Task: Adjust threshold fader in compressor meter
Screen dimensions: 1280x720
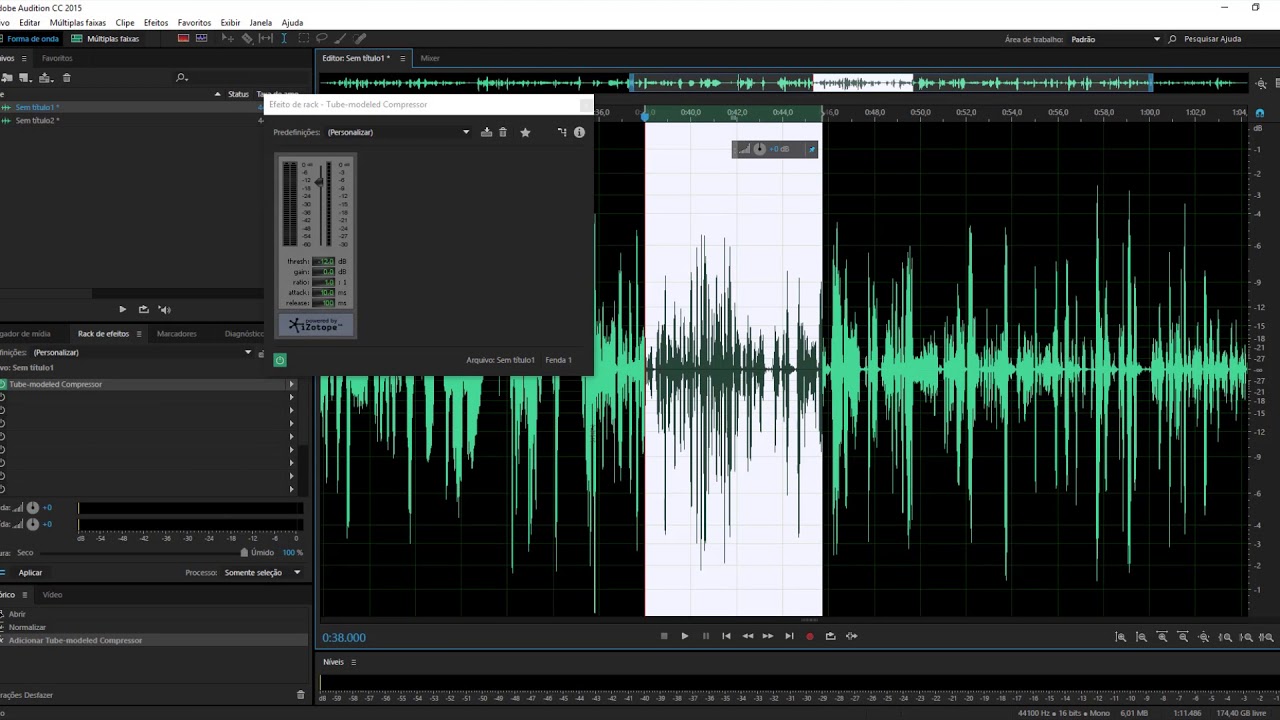Action: [320, 182]
